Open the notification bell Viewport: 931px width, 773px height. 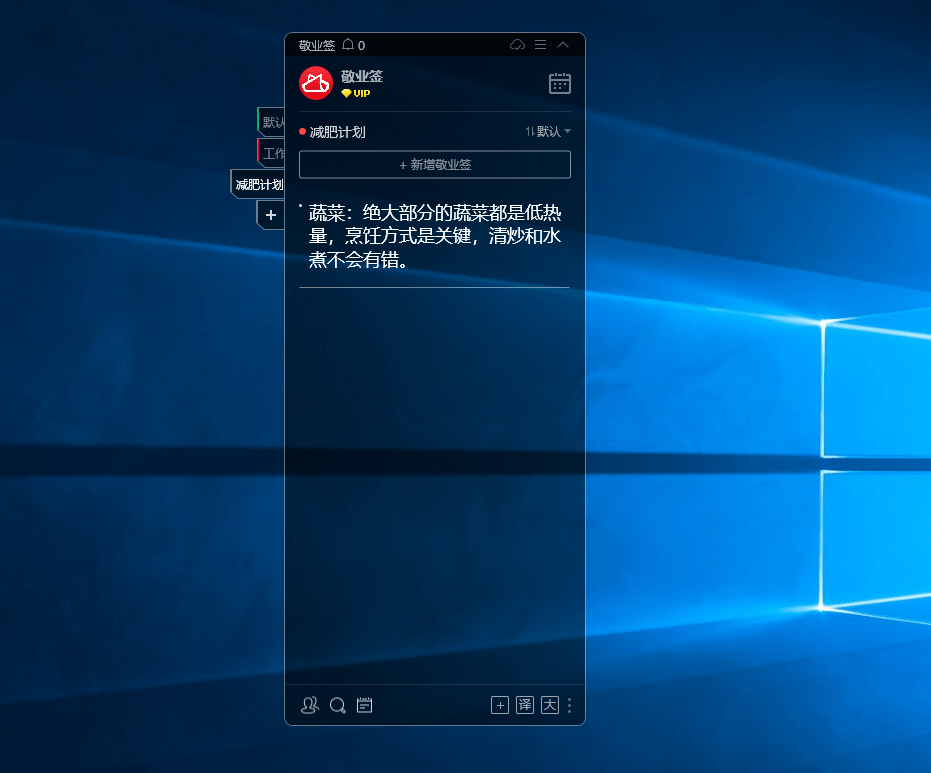[350, 44]
